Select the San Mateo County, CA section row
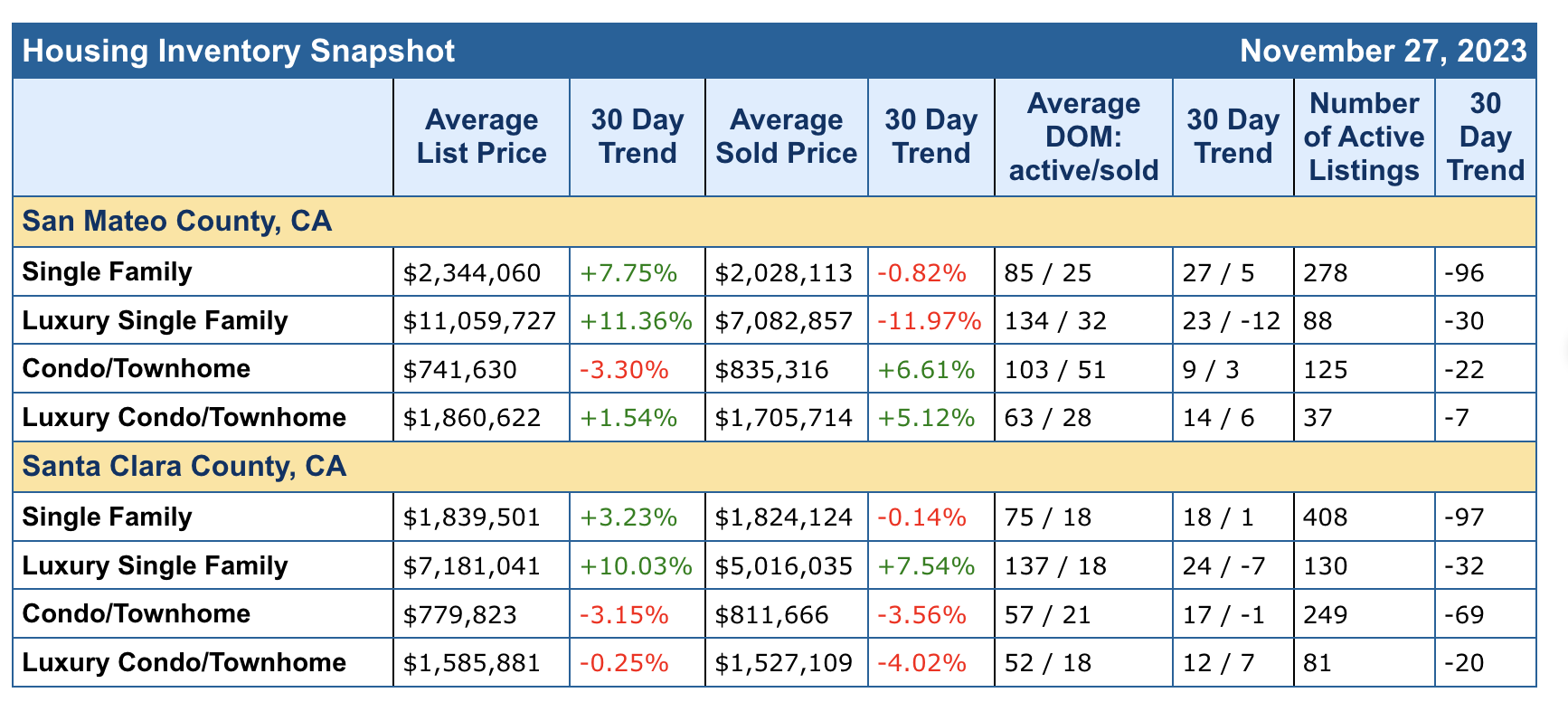Image resolution: width=1568 pixels, height=702 pixels. 177,222
